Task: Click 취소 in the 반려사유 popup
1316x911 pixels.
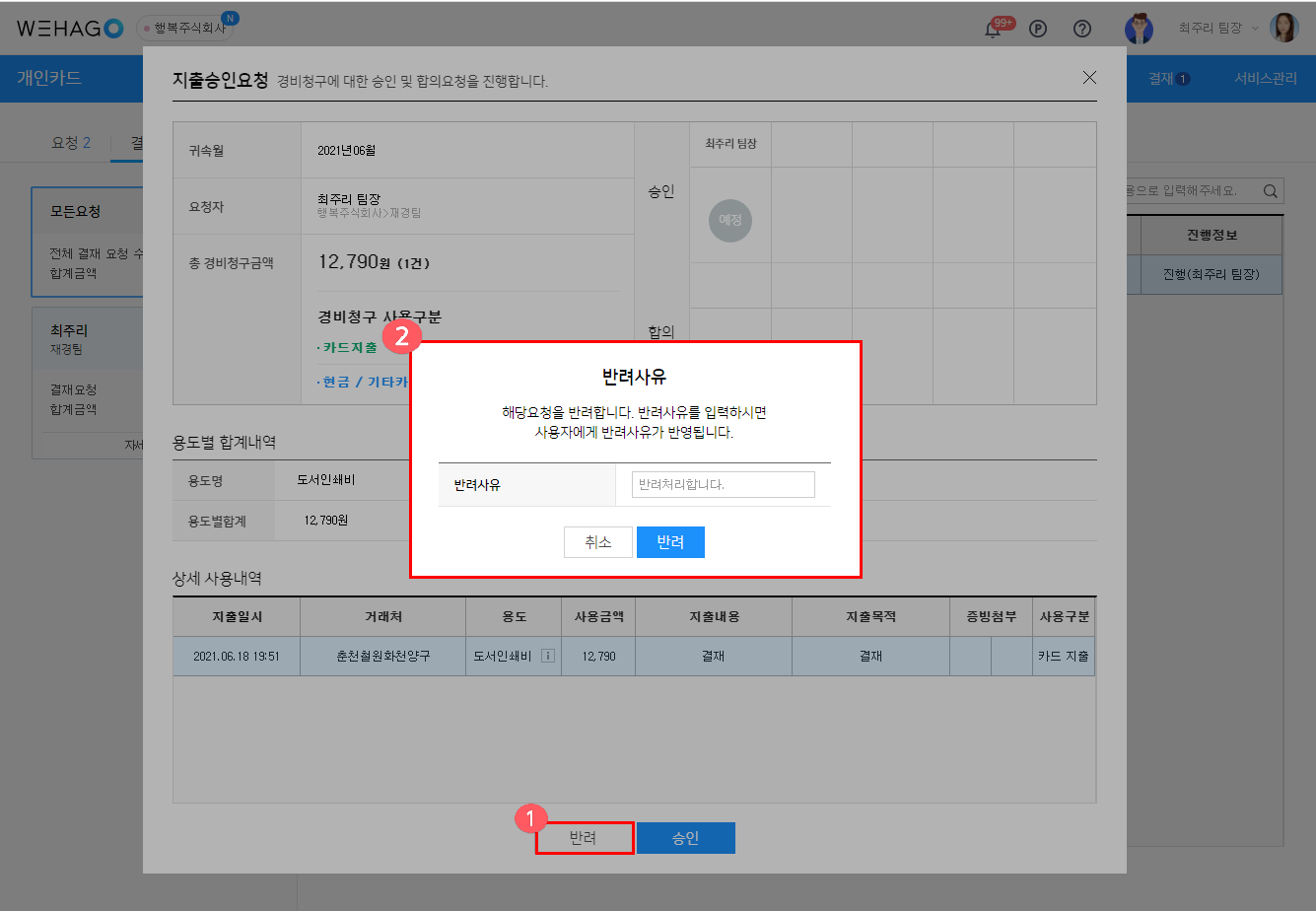Action: pyautogui.click(x=598, y=542)
